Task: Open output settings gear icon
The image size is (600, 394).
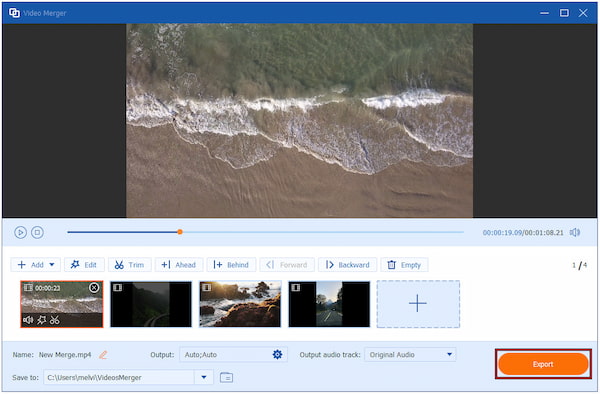Action: click(277, 355)
